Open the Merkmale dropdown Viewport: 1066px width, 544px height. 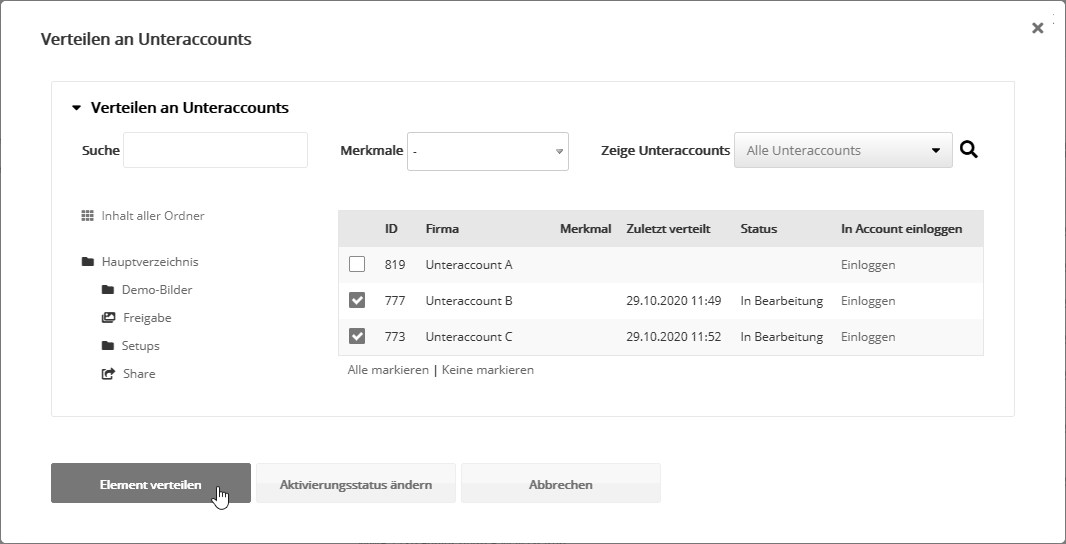(x=488, y=151)
